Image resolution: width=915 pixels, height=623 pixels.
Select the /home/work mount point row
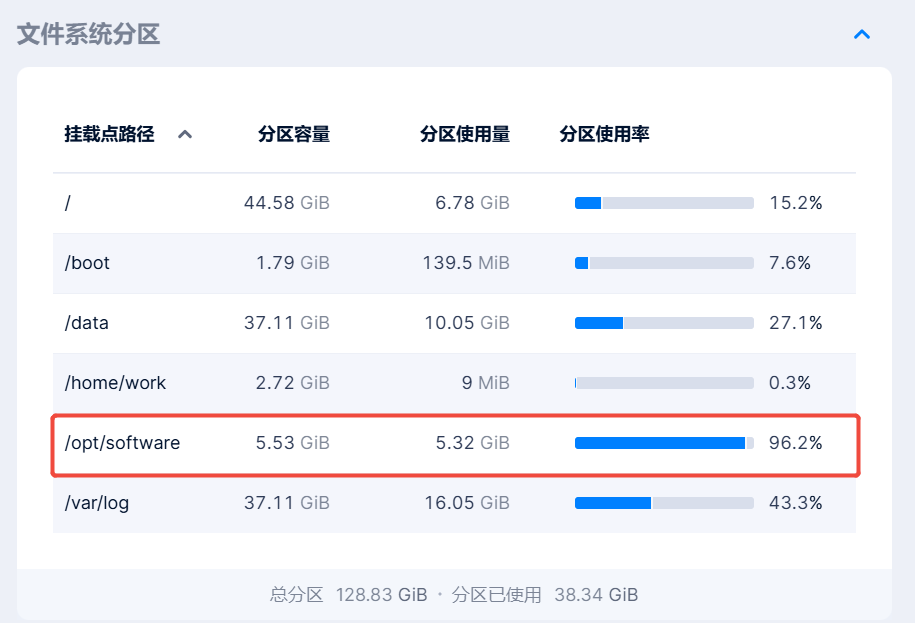(x=116, y=383)
